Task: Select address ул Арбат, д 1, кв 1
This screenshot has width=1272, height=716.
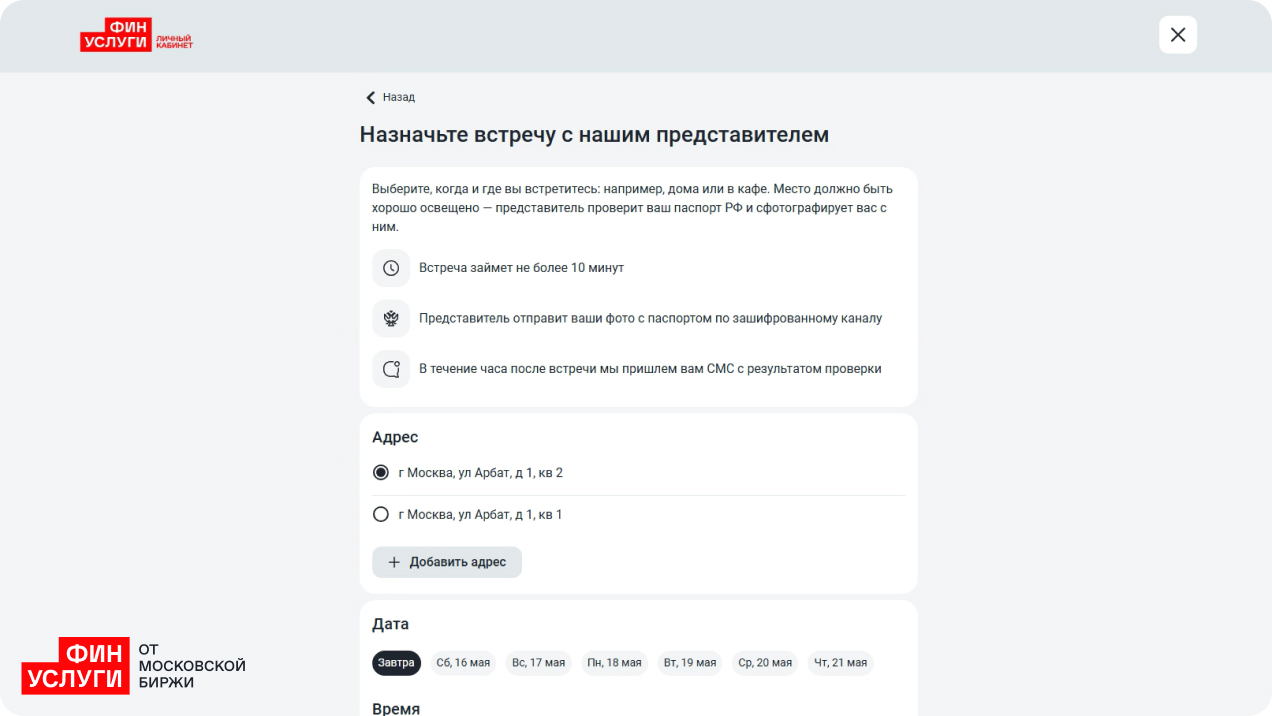Action: click(x=638, y=515)
